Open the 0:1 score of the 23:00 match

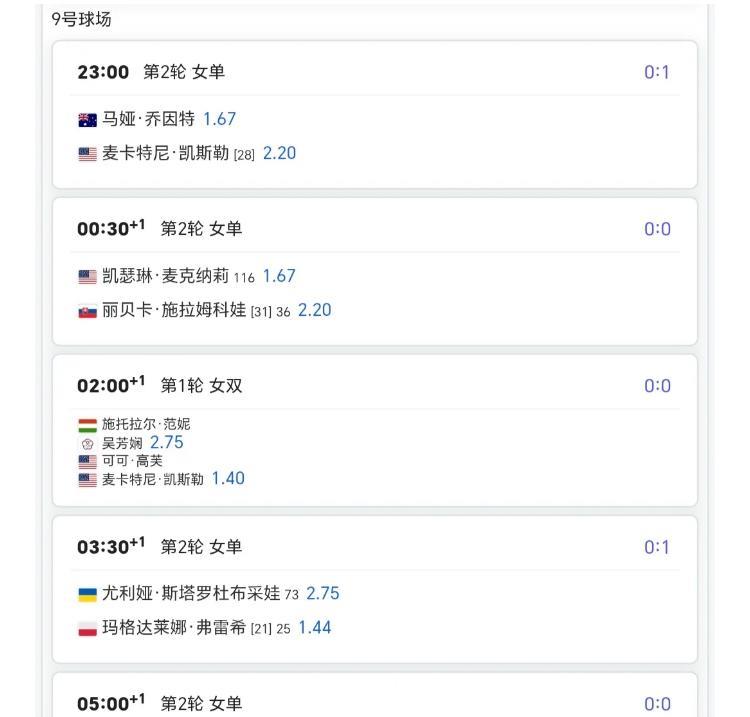656,72
